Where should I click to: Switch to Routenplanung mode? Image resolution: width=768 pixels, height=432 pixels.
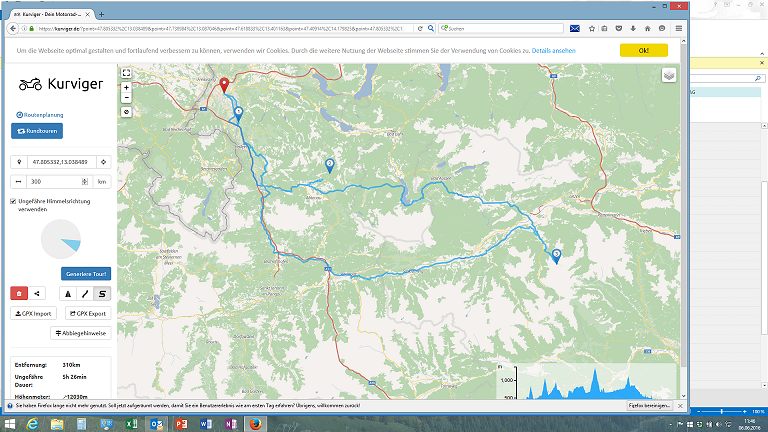click(39, 116)
